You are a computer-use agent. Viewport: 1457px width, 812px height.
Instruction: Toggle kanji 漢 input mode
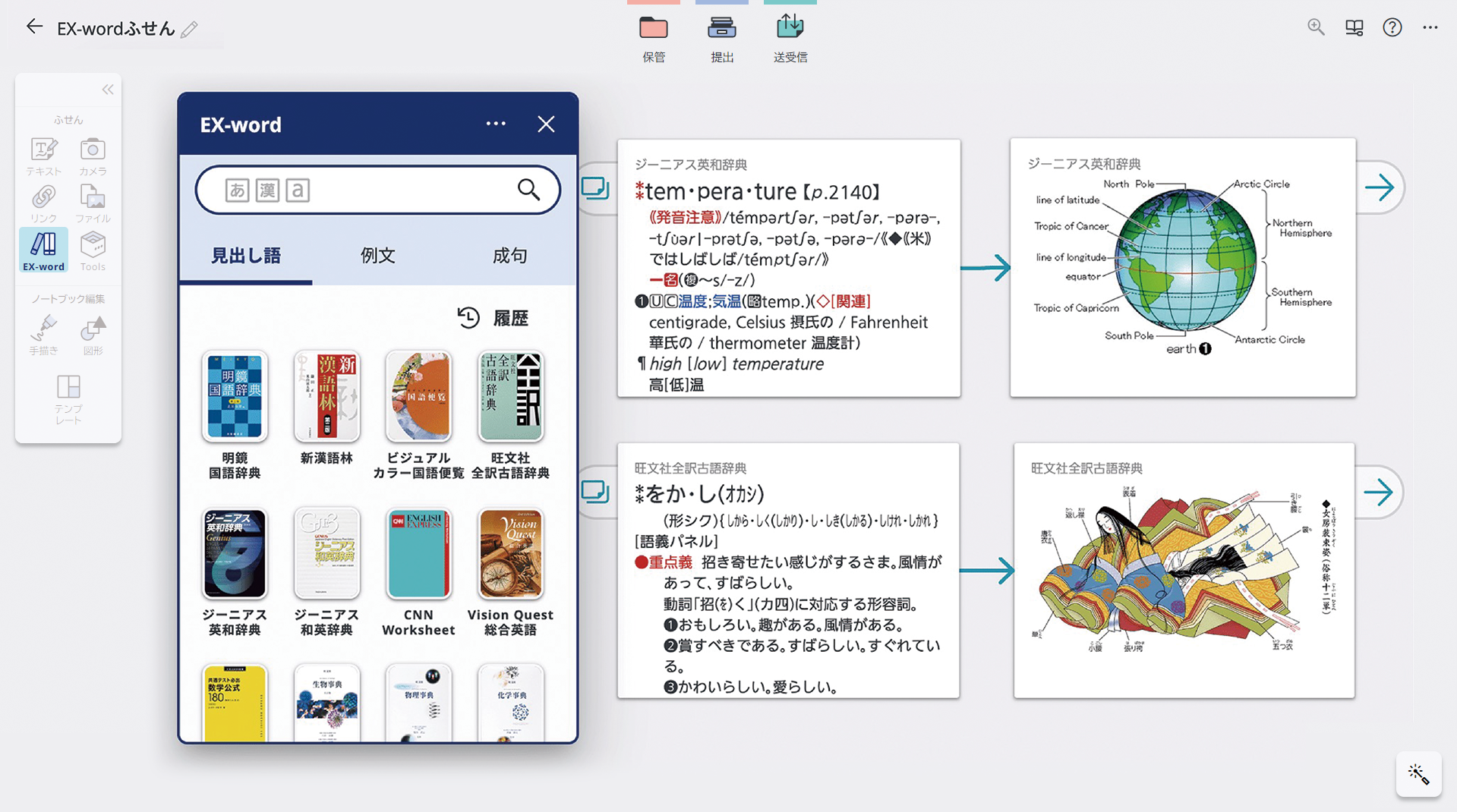coord(267,190)
